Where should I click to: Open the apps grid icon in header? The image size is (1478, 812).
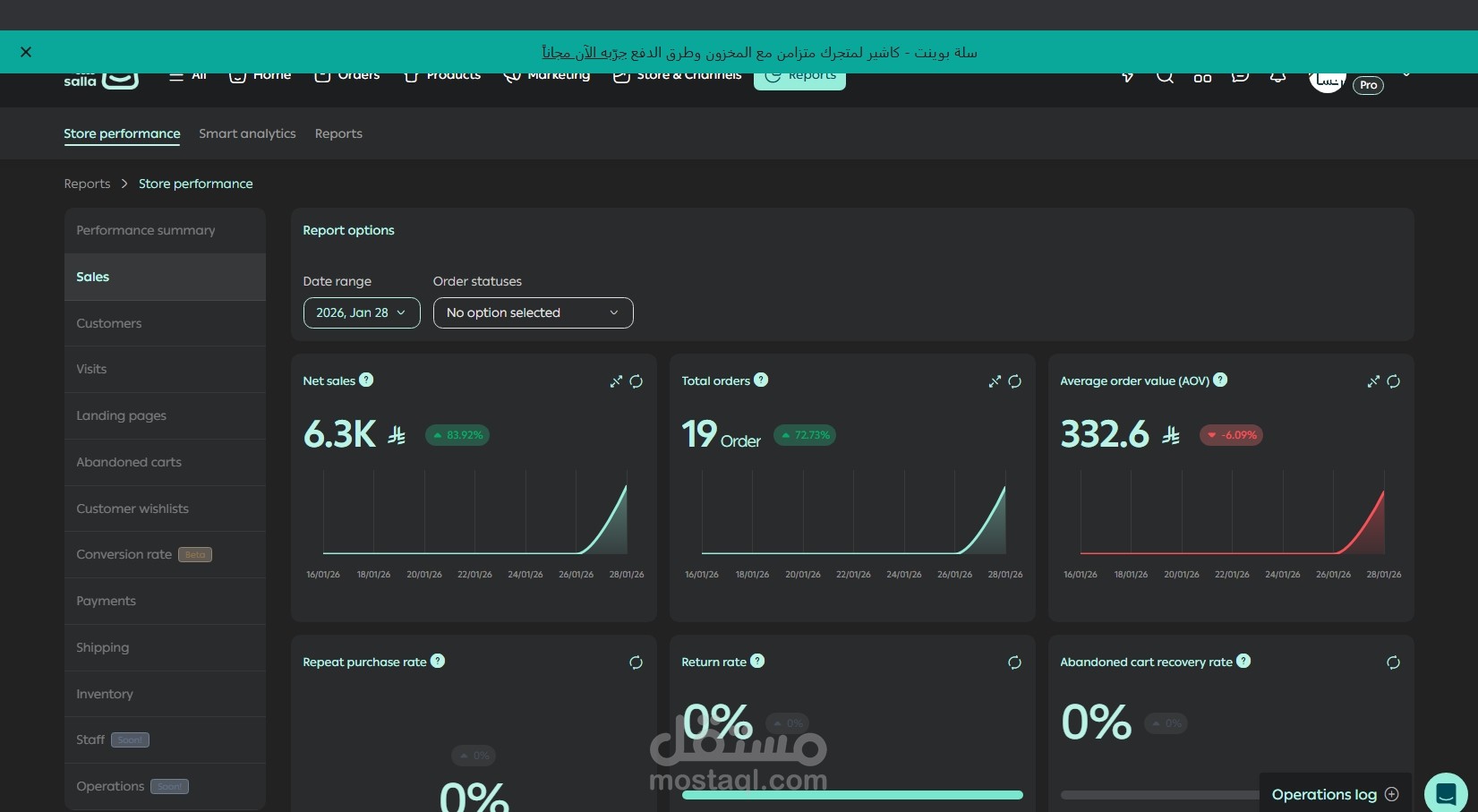click(1202, 77)
